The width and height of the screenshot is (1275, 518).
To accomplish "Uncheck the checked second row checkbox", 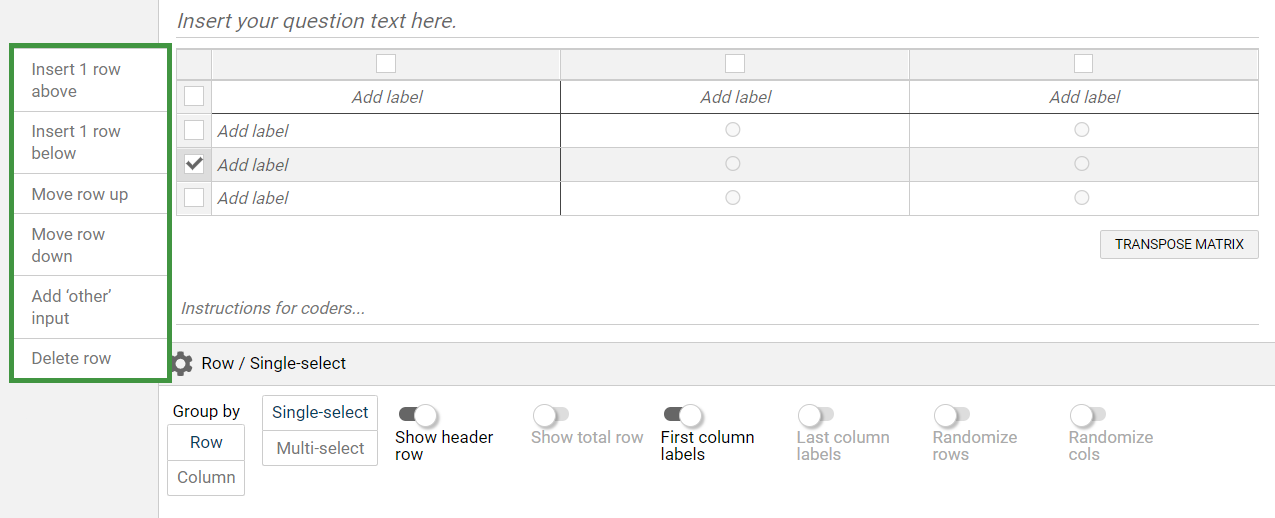I will 194,164.
